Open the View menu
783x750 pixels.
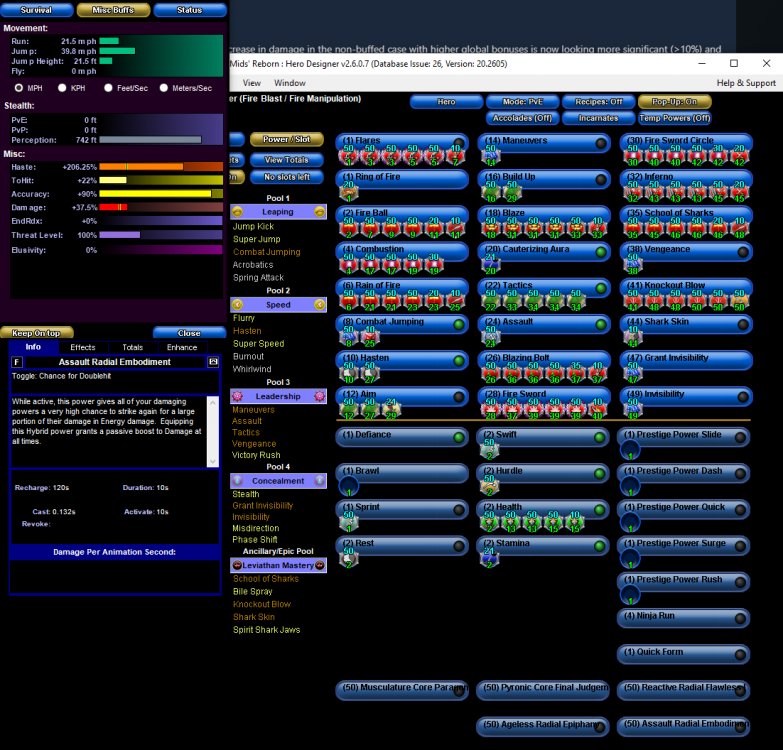point(252,83)
